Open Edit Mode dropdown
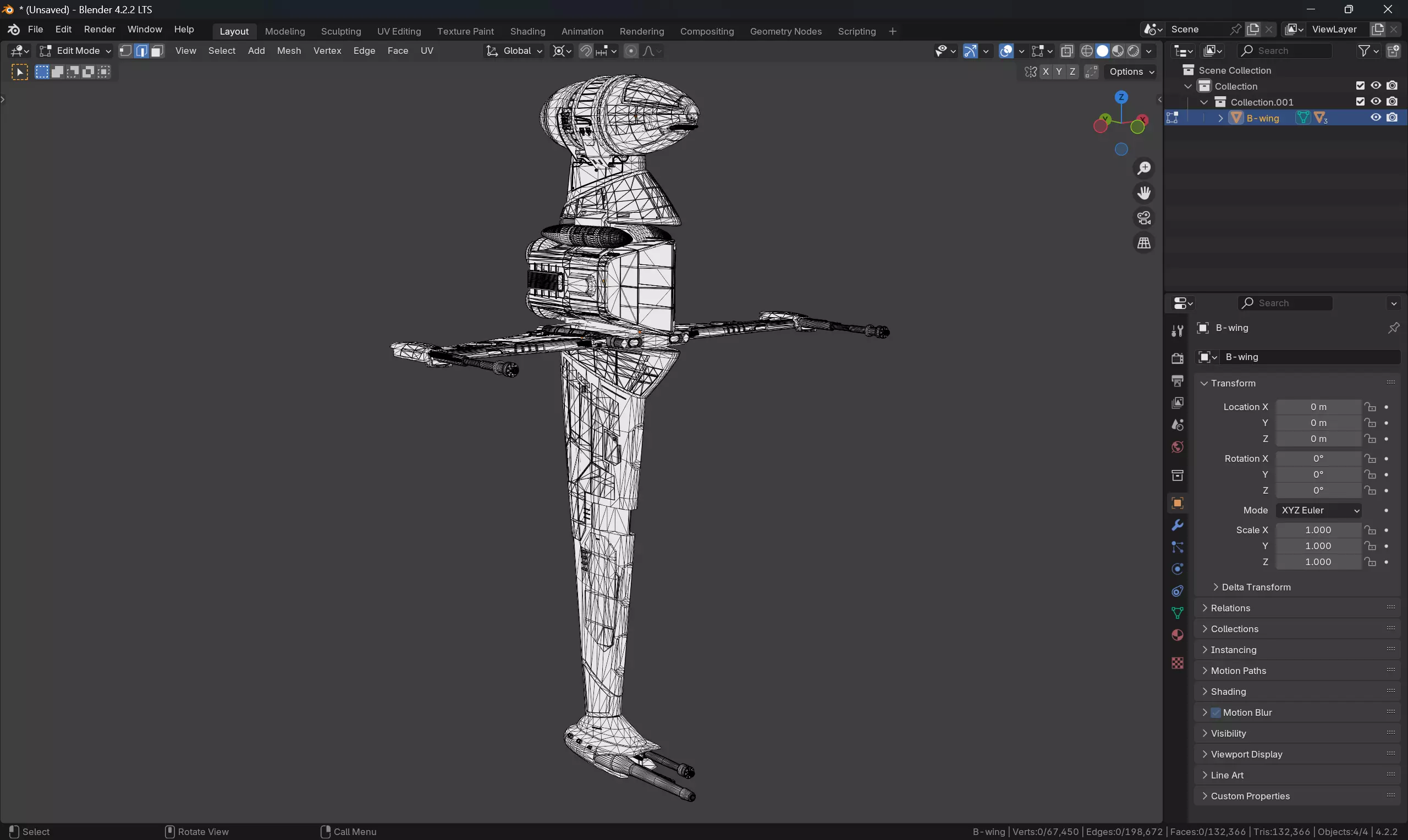 click(75, 51)
